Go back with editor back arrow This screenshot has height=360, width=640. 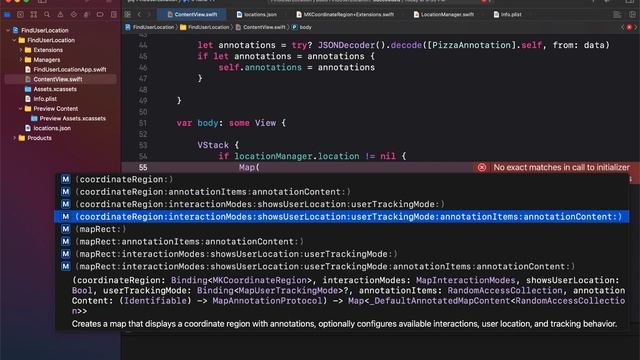pos(140,14)
